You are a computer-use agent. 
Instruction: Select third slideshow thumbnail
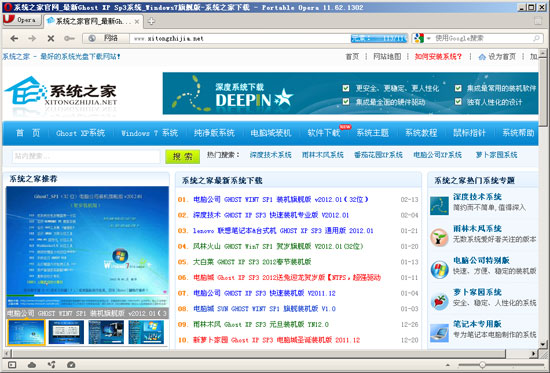(x=106, y=332)
